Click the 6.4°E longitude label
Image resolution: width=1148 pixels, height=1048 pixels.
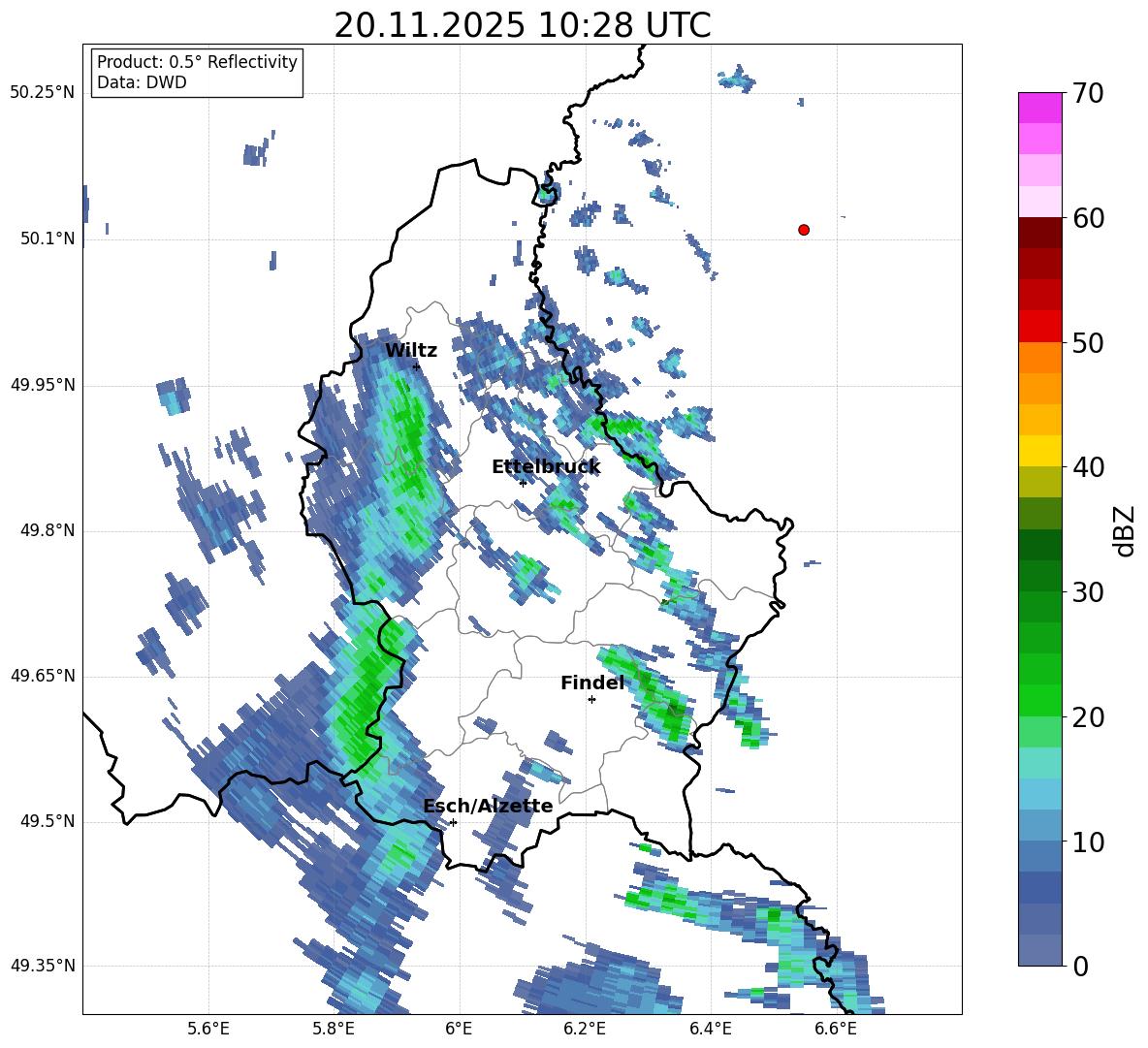click(710, 1029)
